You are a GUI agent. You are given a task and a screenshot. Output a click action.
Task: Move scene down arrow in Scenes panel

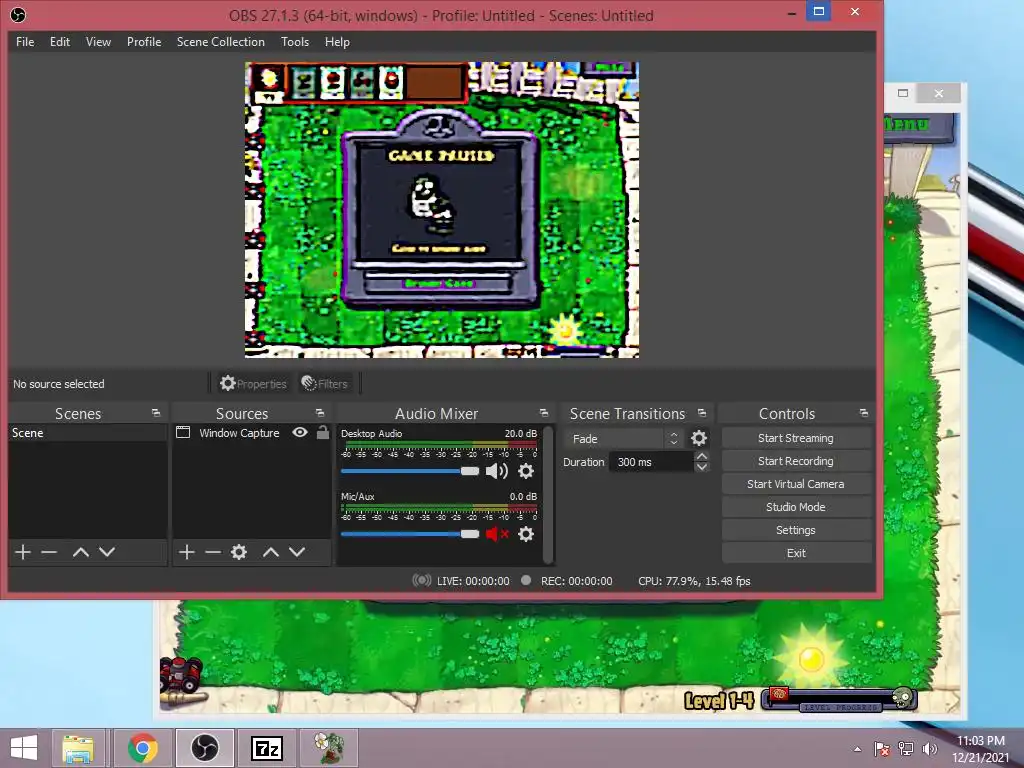point(107,552)
